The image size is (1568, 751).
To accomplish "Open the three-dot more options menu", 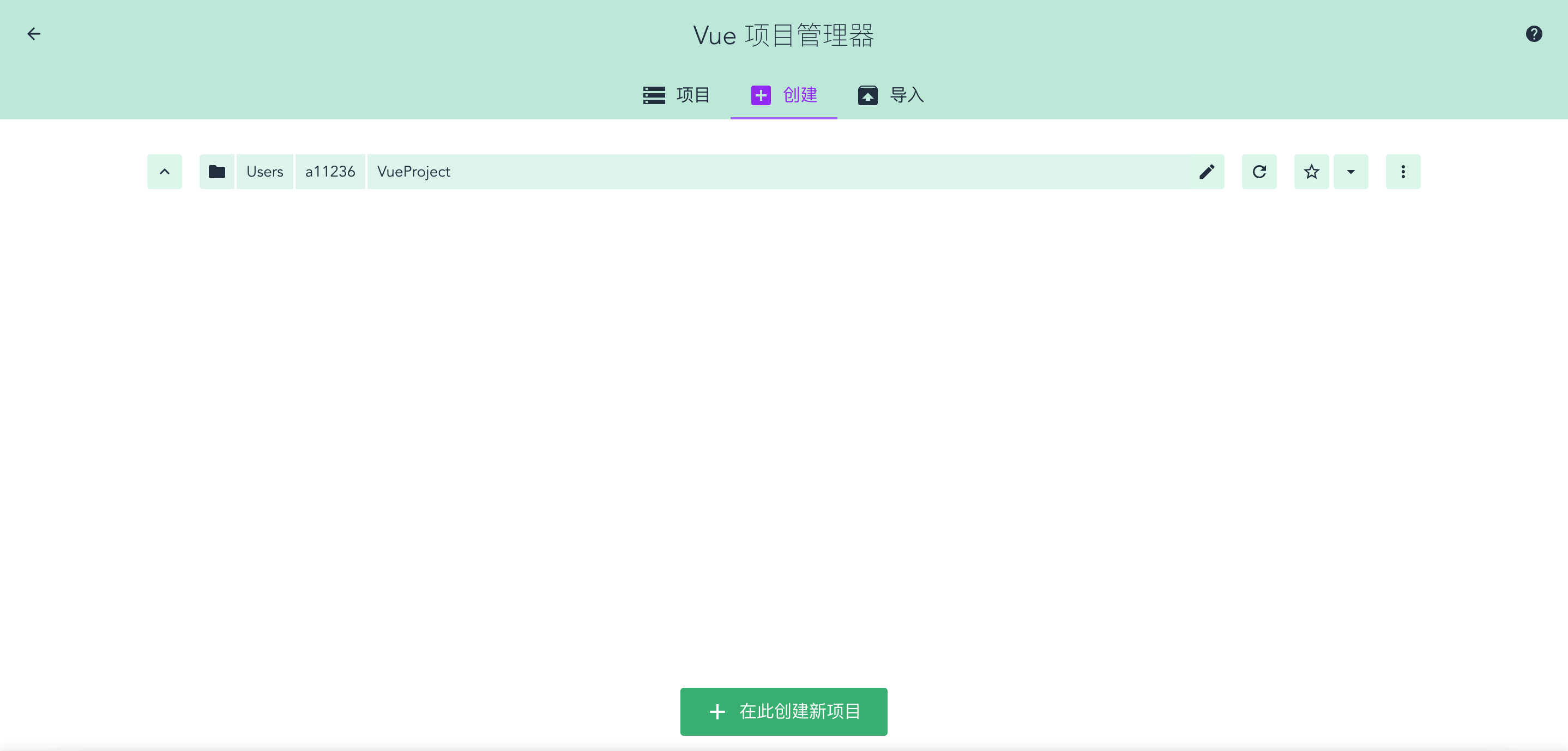I will (1403, 172).
